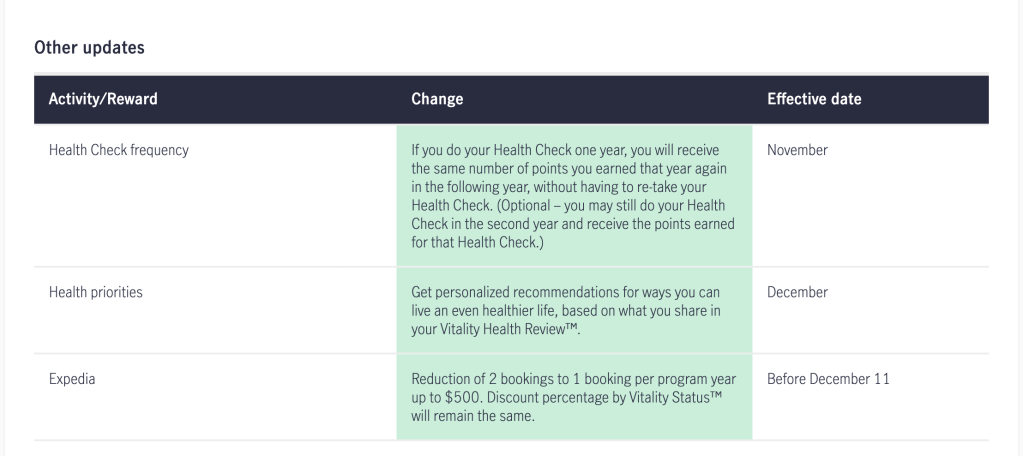Click the November effective date cell
The image size is (1023, 456).
tap(797, 151)
